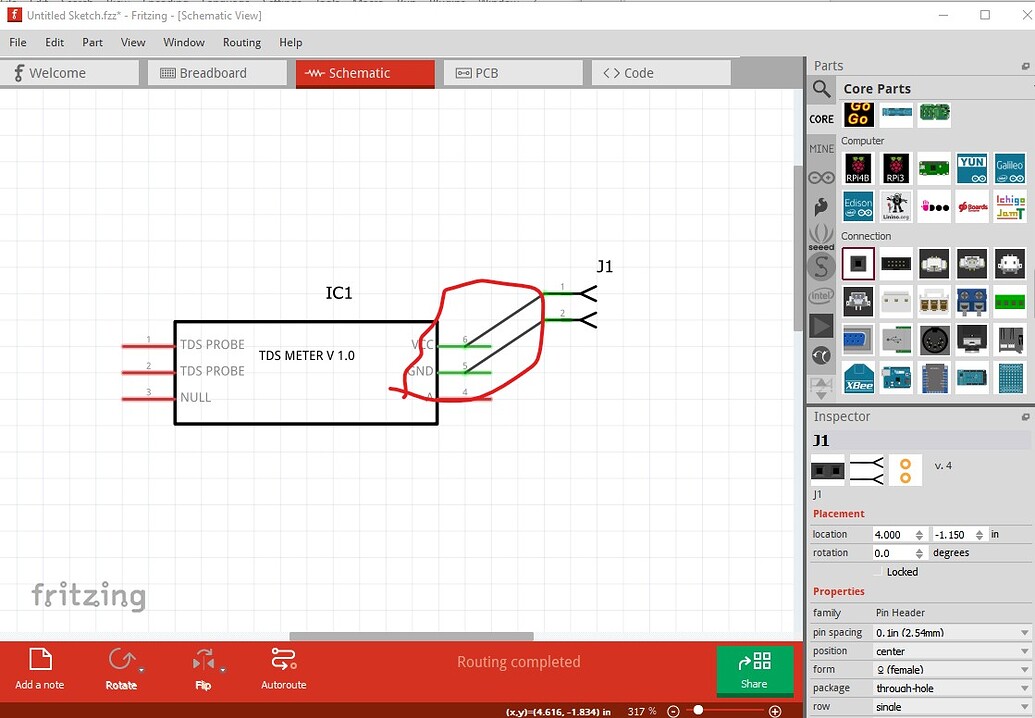Screen dimensions: 1035x718
Task: Select J1 schematic view thumbnail in Inspector
Action: pyautogui.click(x=867, y=470)
